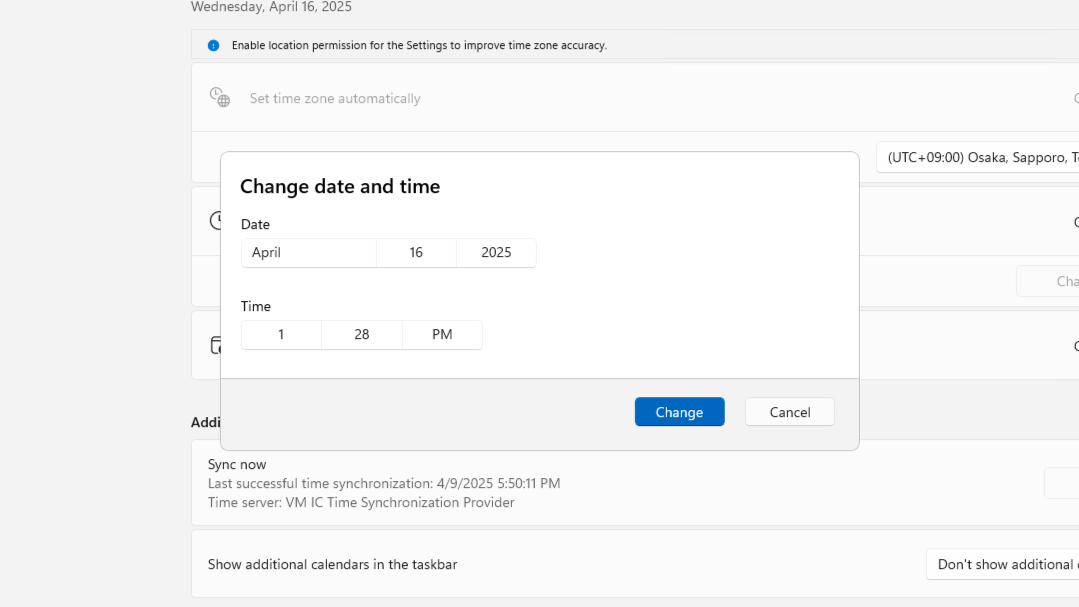Cancel the Change date and time dialog
This screenshot has height=607, width=1079.
tap(789, 412)
